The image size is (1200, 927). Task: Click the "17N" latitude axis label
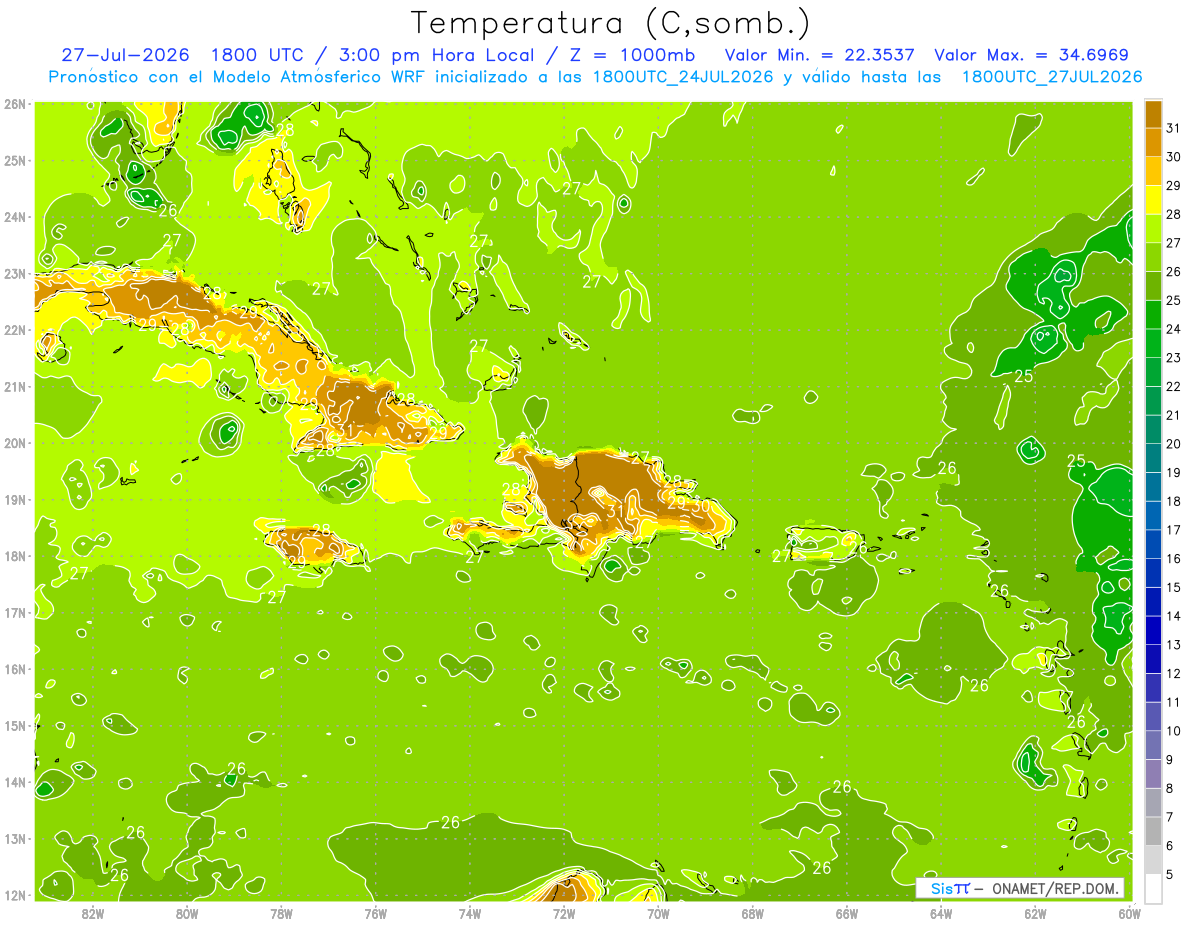15,612
